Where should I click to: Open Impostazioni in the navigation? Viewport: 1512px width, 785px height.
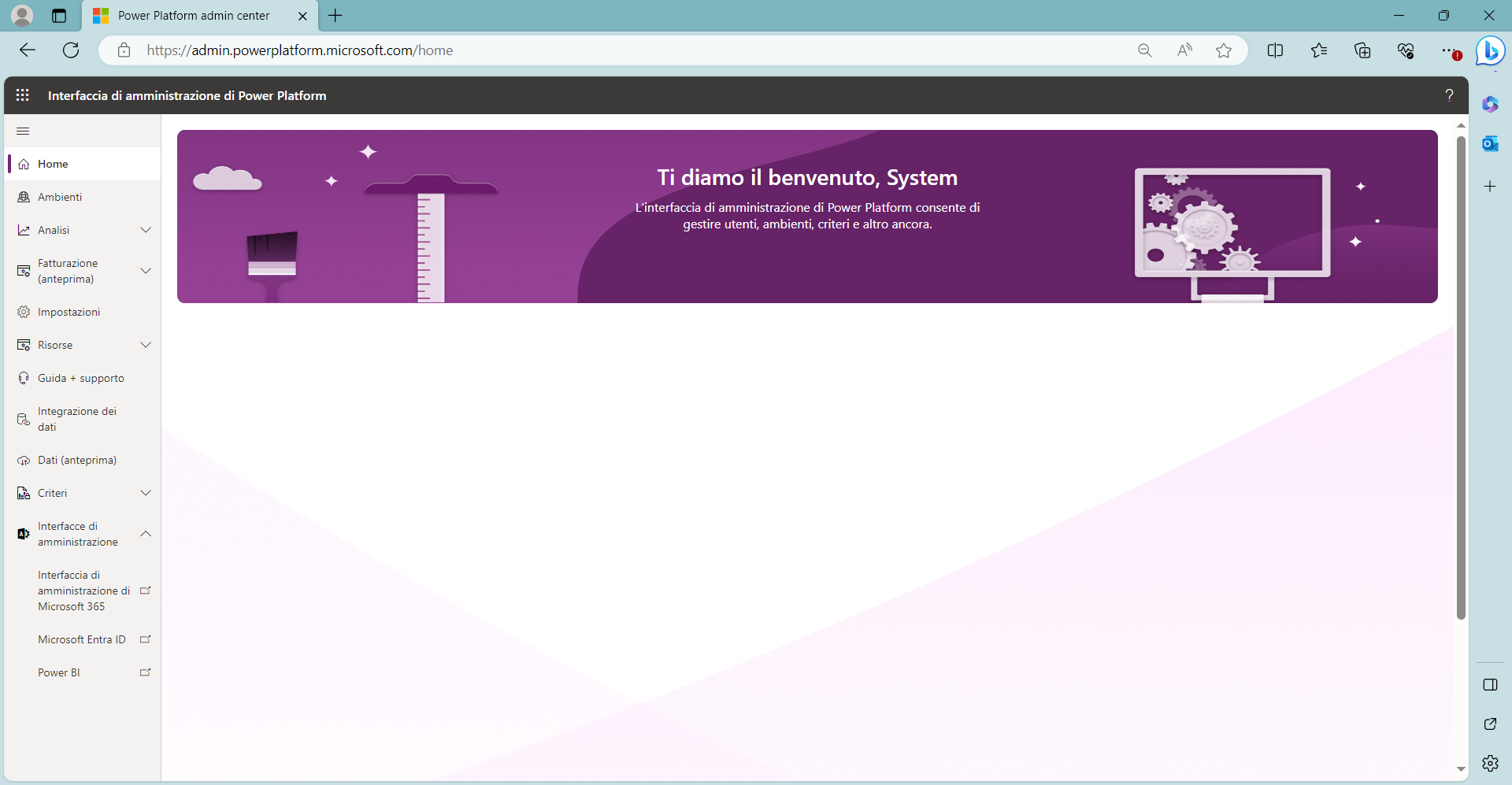tap(83, 313)
